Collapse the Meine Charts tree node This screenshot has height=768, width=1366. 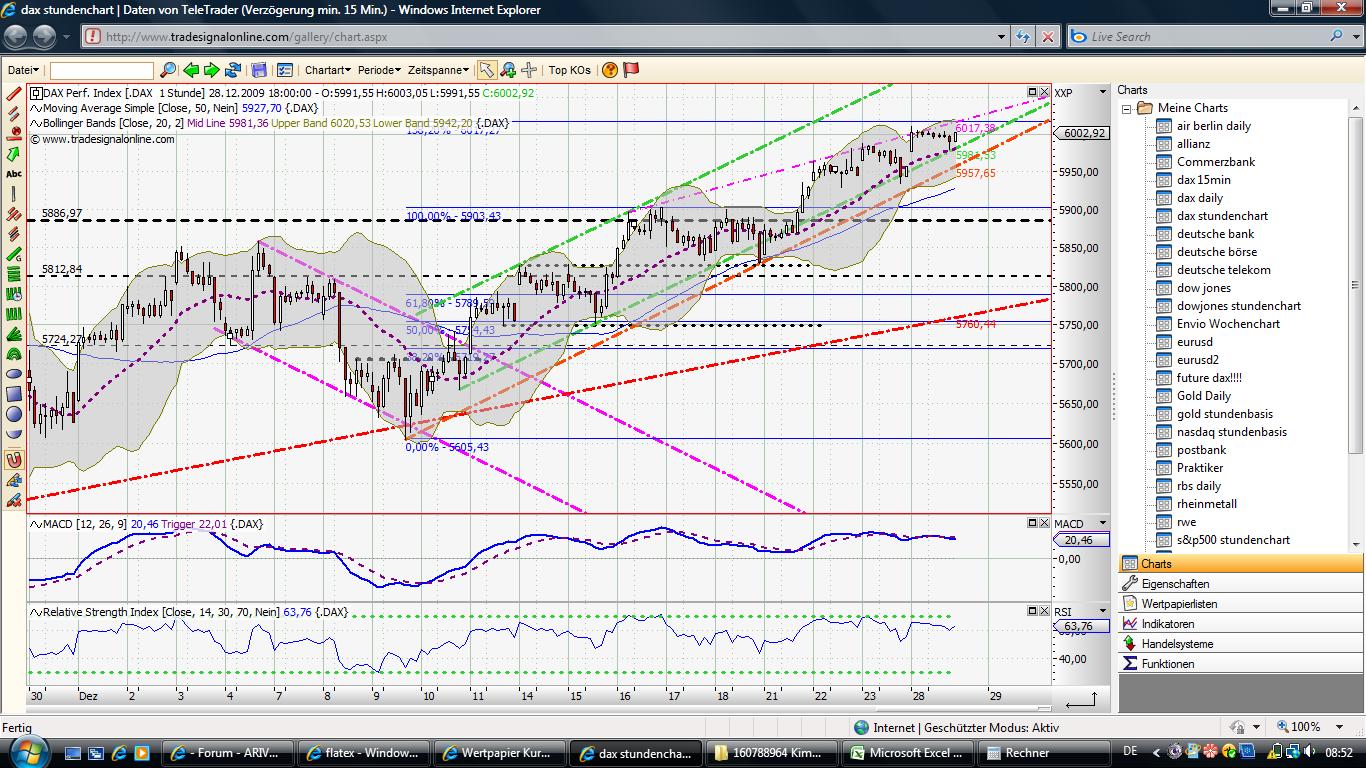point(1126,108)
